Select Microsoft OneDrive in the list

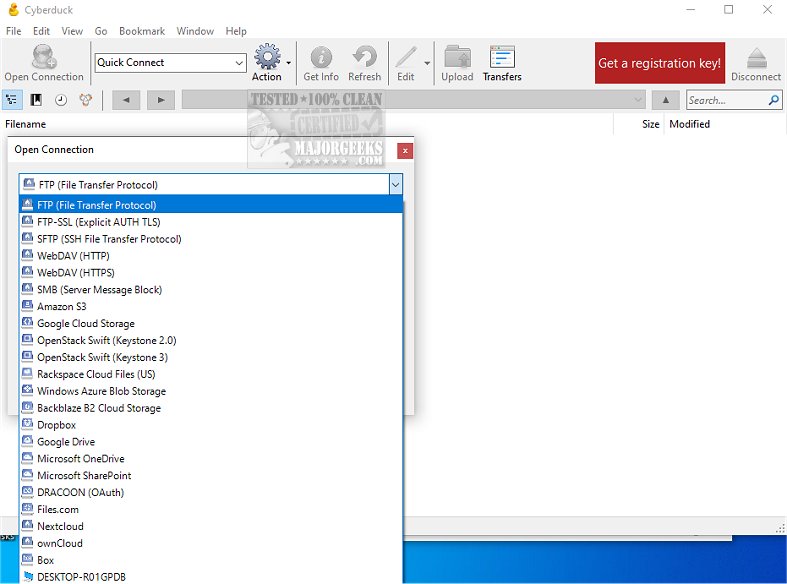tap(211, 458)
